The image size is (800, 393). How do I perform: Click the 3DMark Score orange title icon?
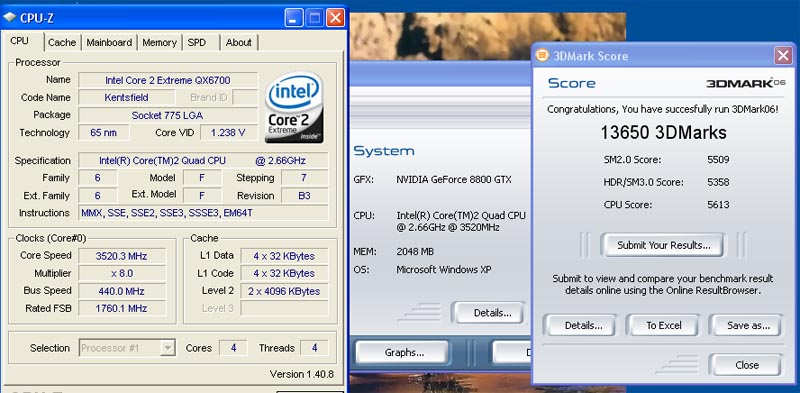point(543,55)
